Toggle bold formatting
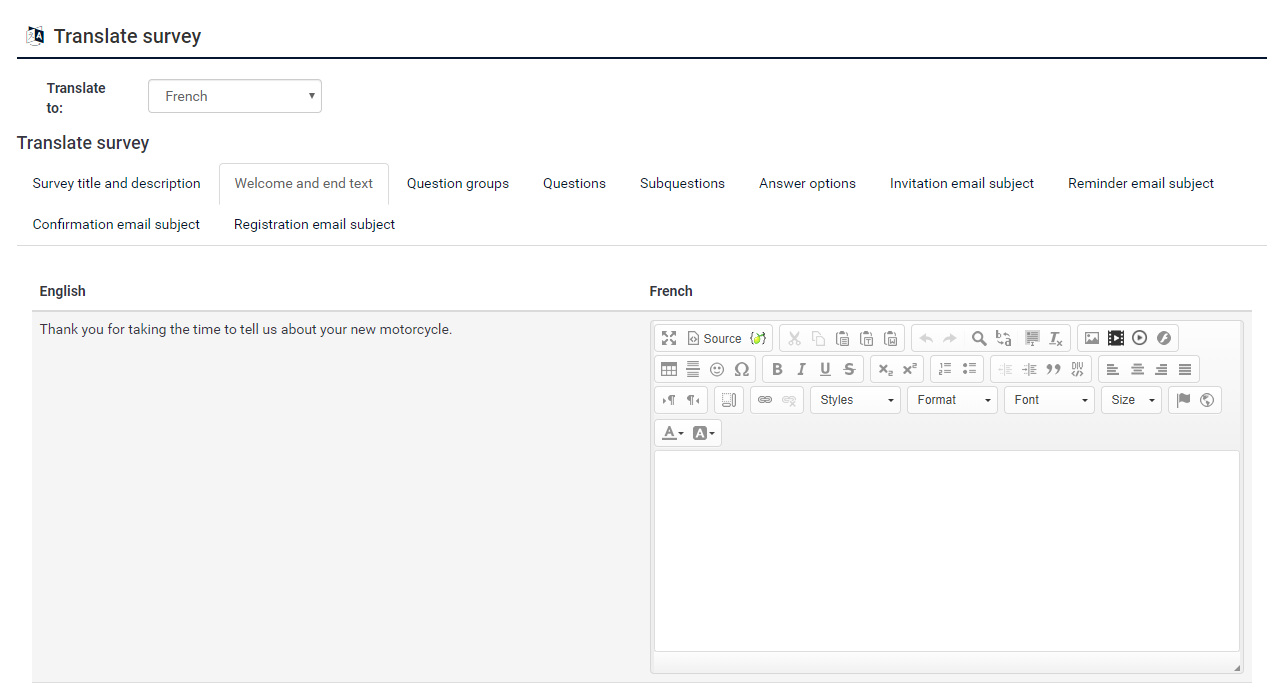 (777, 369)
